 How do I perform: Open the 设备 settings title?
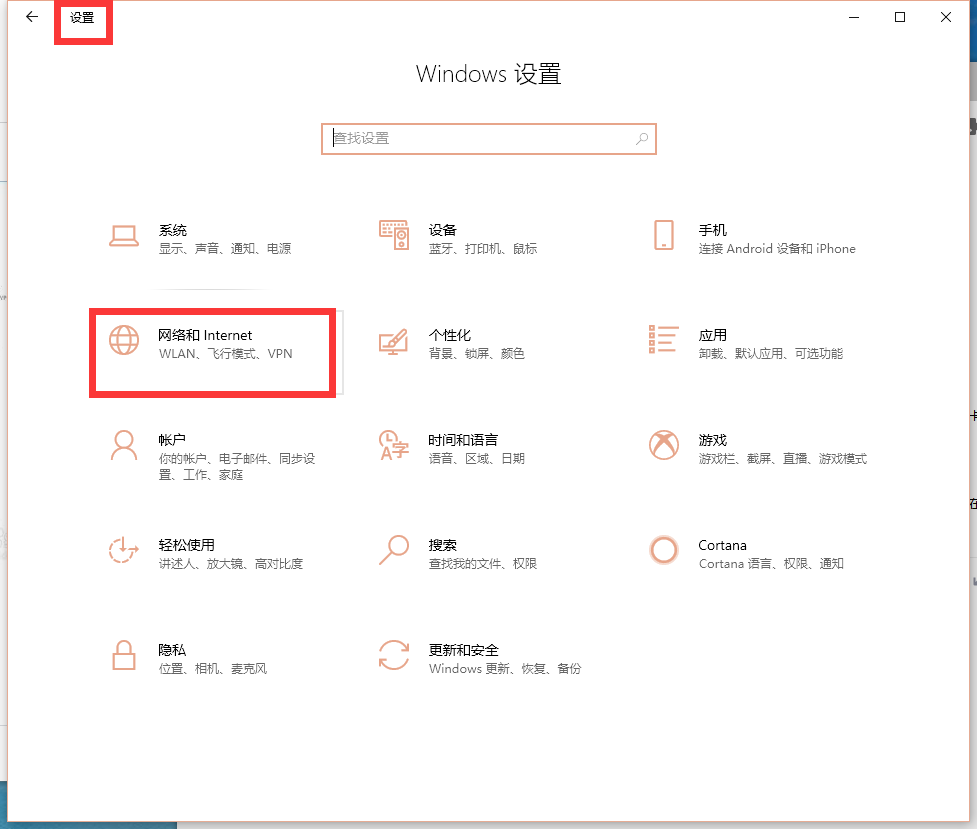[442, 230]
